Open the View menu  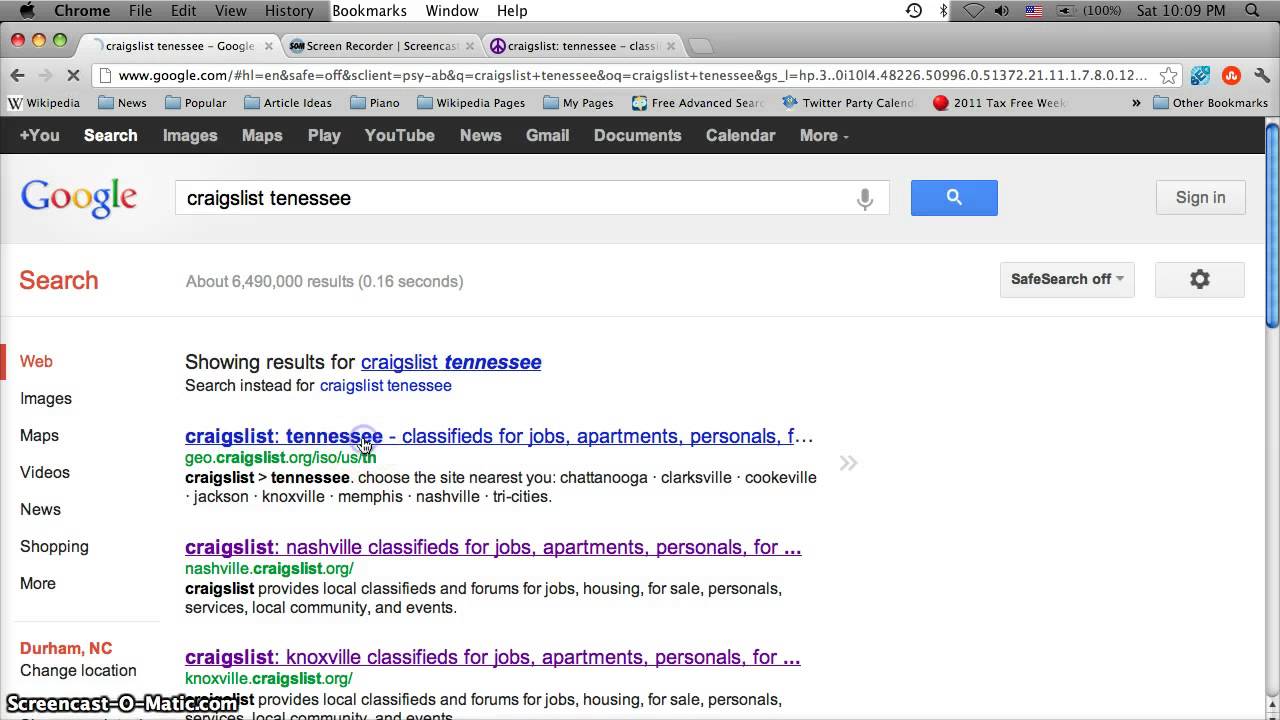[x=230, y=11]
